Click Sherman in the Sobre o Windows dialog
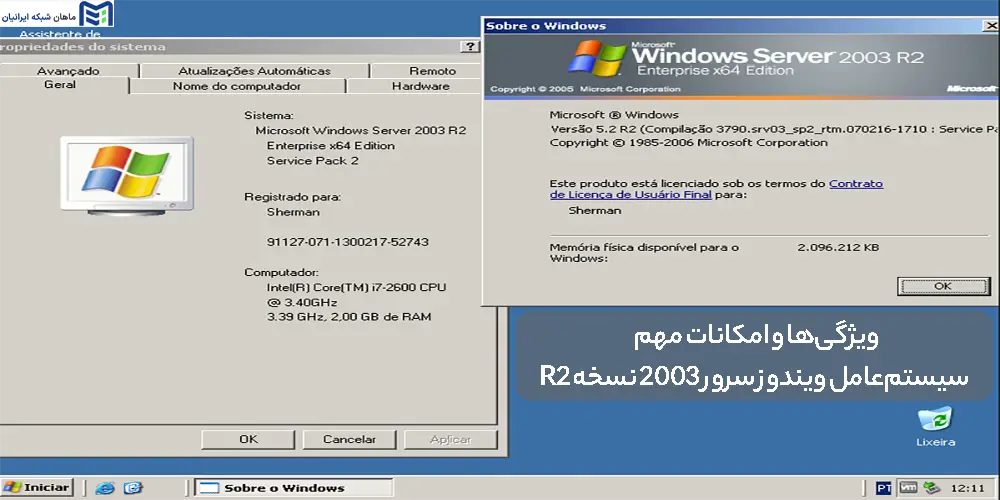This screenshot has width=1000, height=500. tap(594, 210)
